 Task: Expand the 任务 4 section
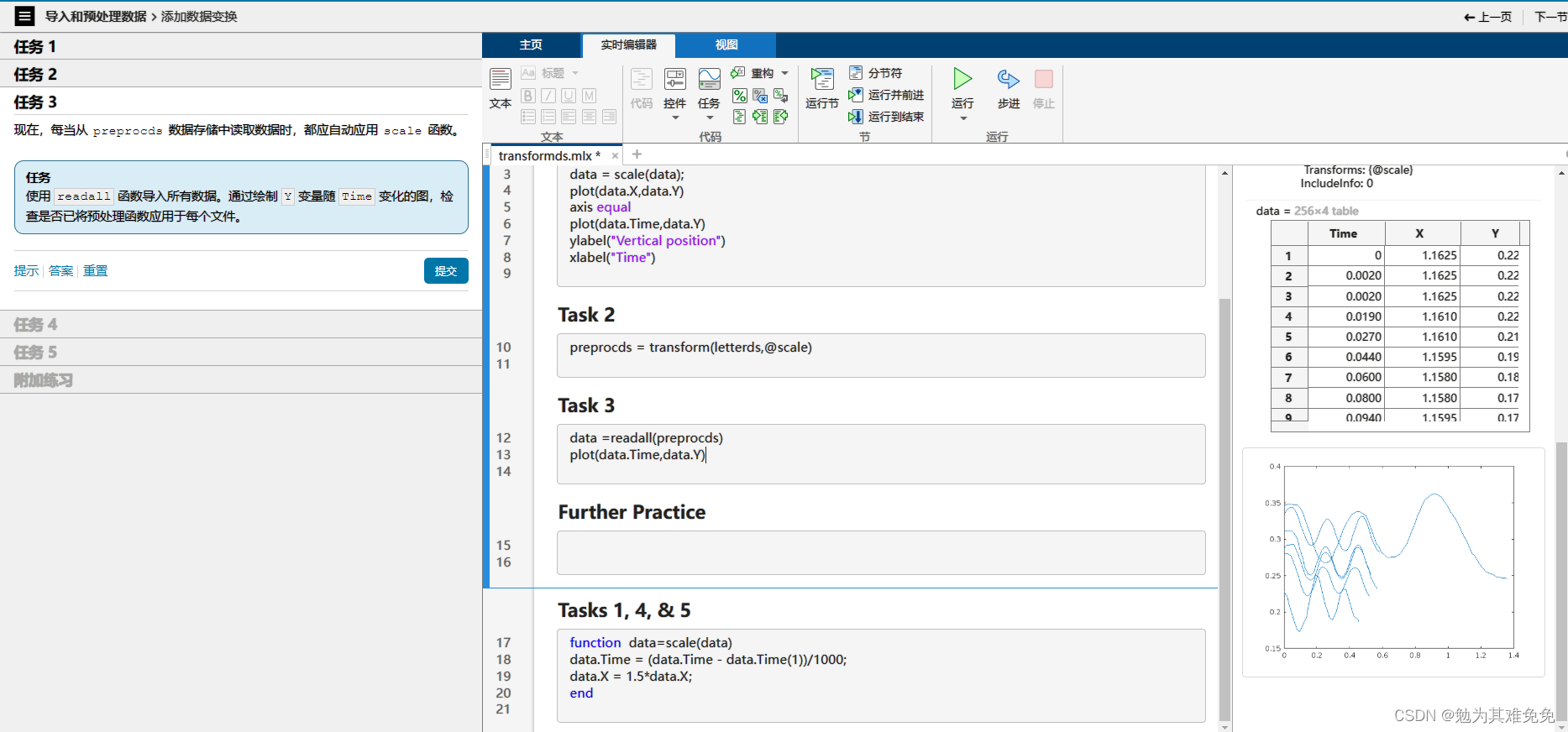[241, 324]
